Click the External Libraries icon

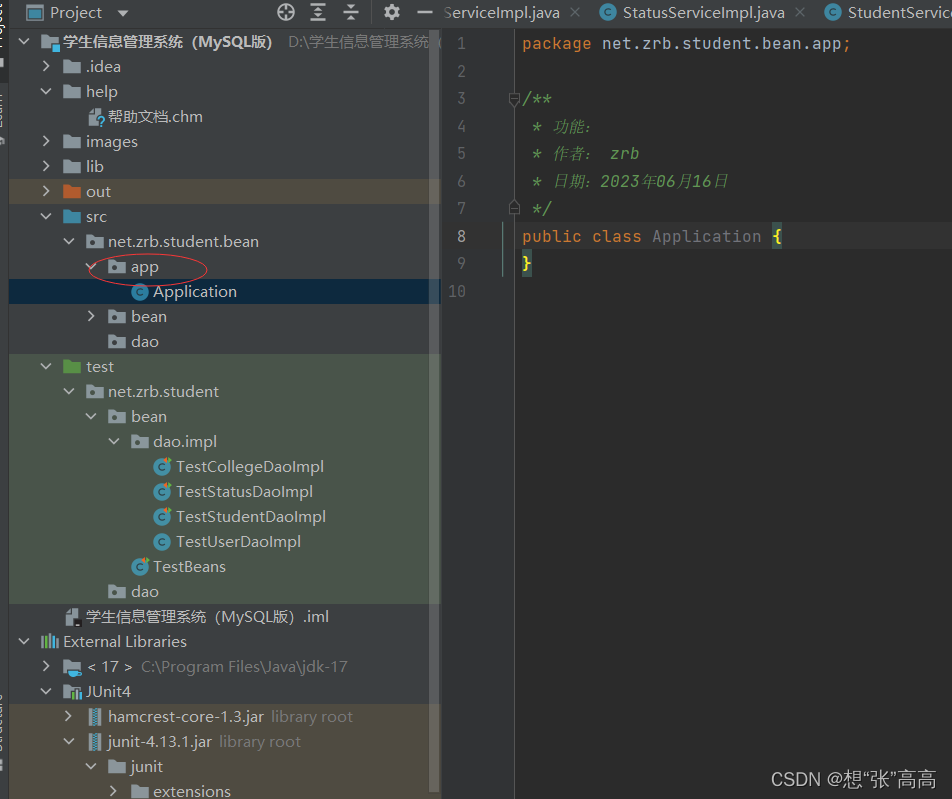pyautogui.click(x=50, y=641)
